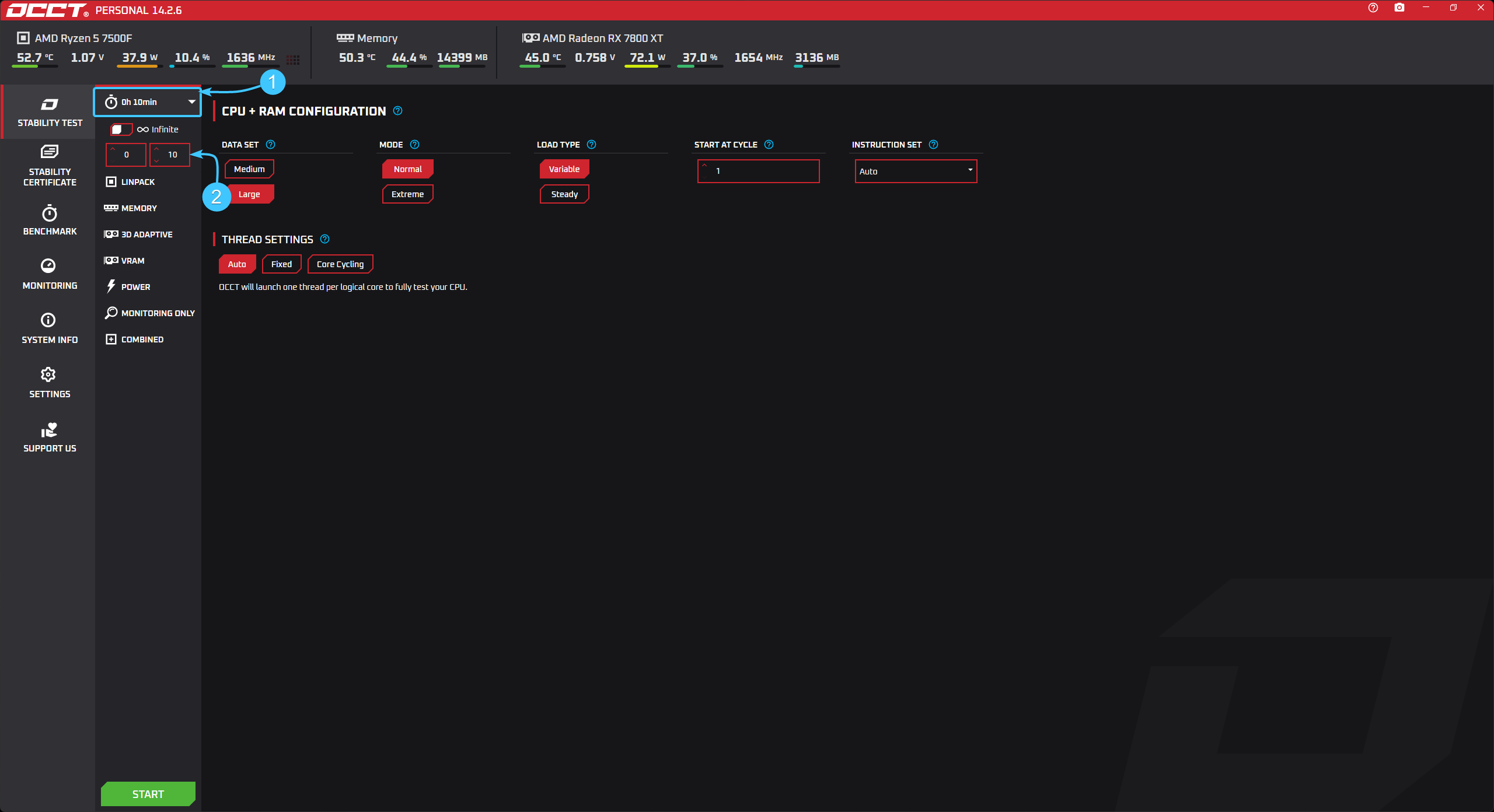Open the Support Us heart icon
The height and width of the screenshot is (812, 1494).
point(49,430)
